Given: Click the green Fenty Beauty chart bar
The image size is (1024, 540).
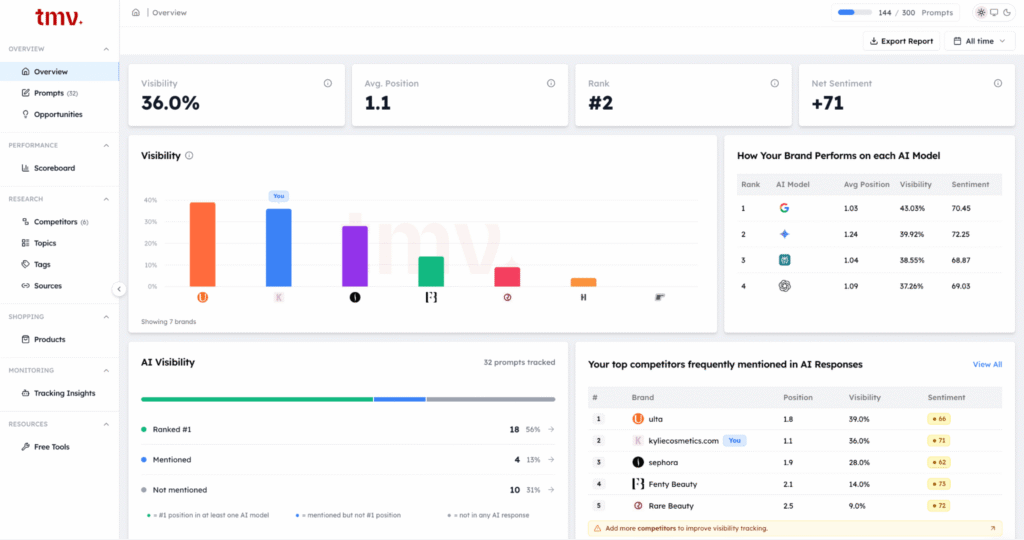Looking at the screenshot, I should pyautogui.click(x=431, y=271).
